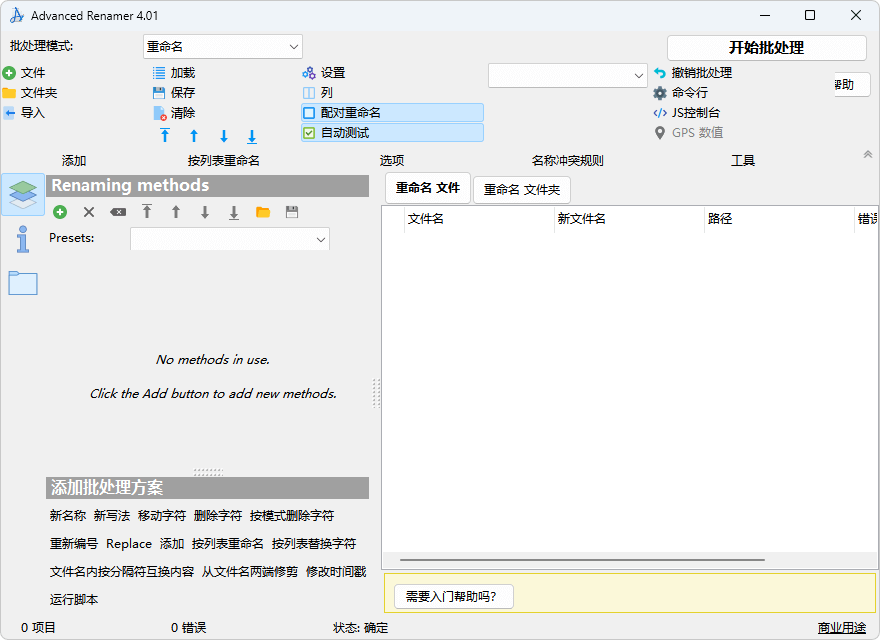Add method with green plus in Renaming methods
The height and width of the screenshot is (640, 880).
[60, 212]
